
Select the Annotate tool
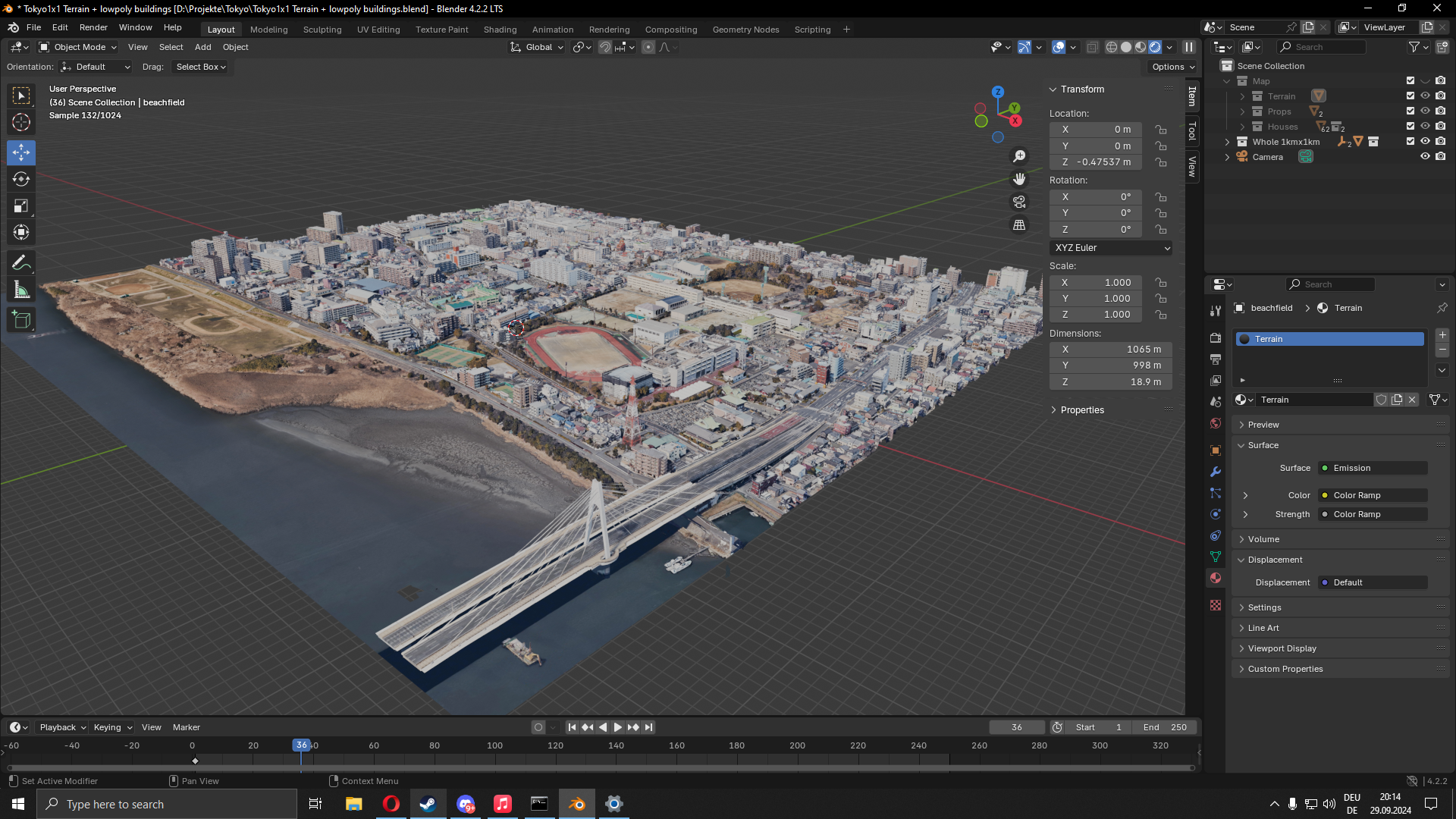21,262
